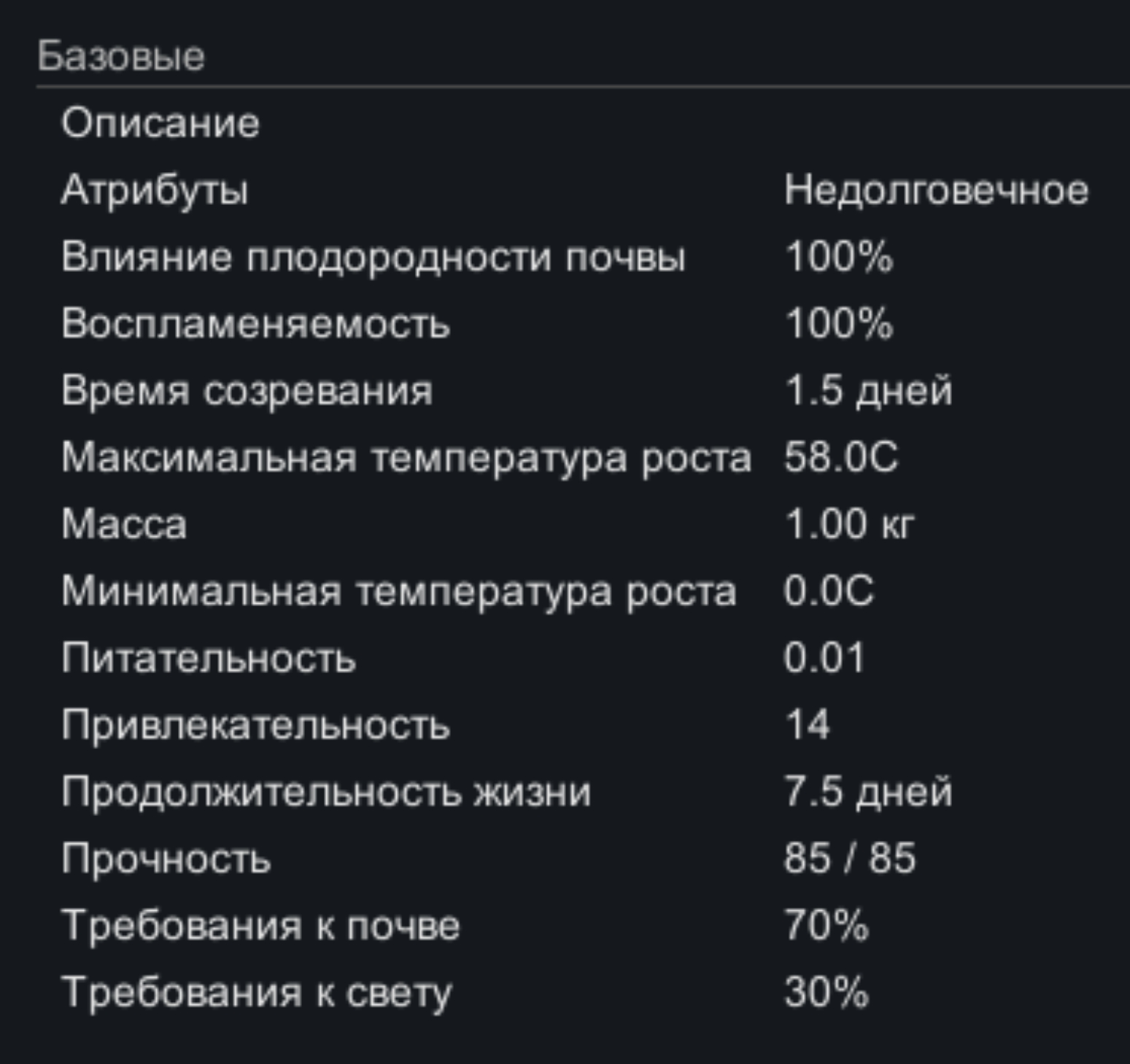
Task: Click the Воспламеняемость stat label
Action: (255, 324)
